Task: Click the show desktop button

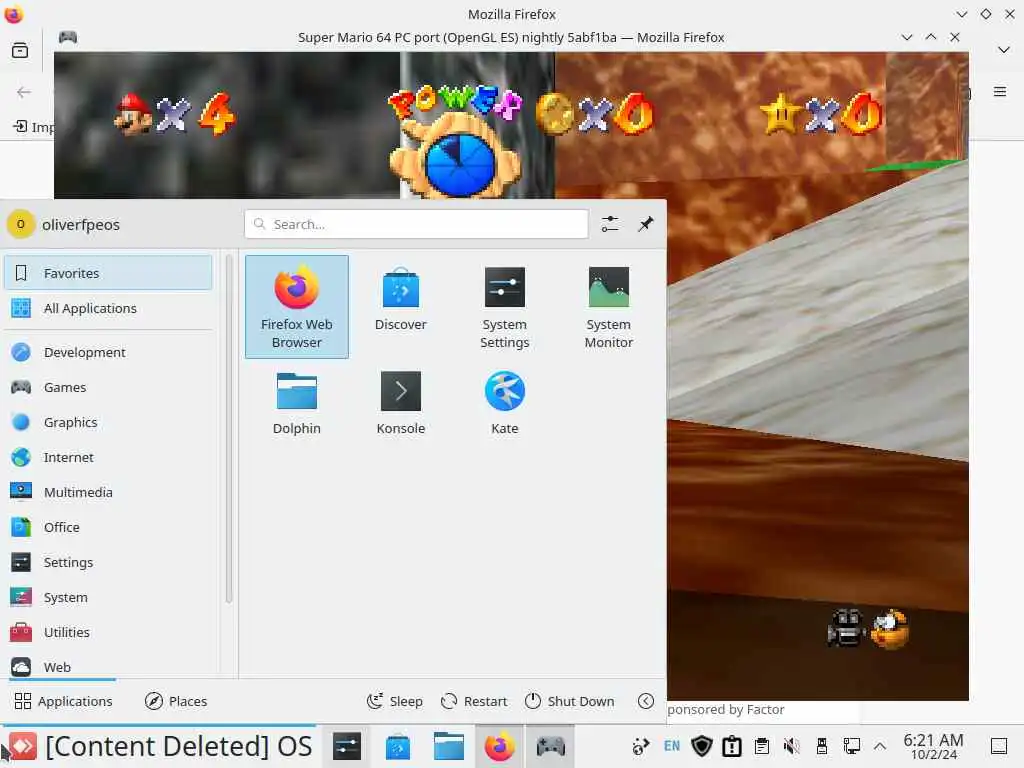Action: coord(999,746)
